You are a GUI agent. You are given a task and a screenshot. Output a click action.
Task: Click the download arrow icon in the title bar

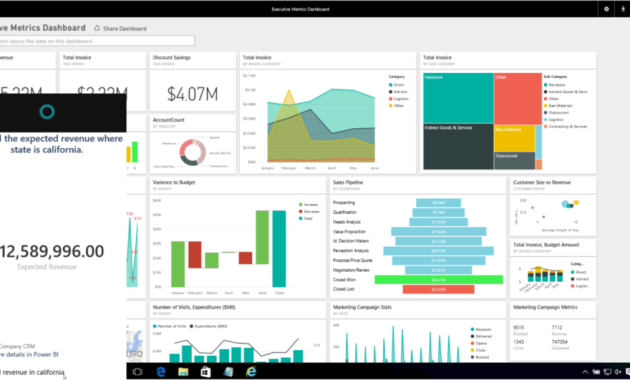pyautogui.click(x=623, y=9)
